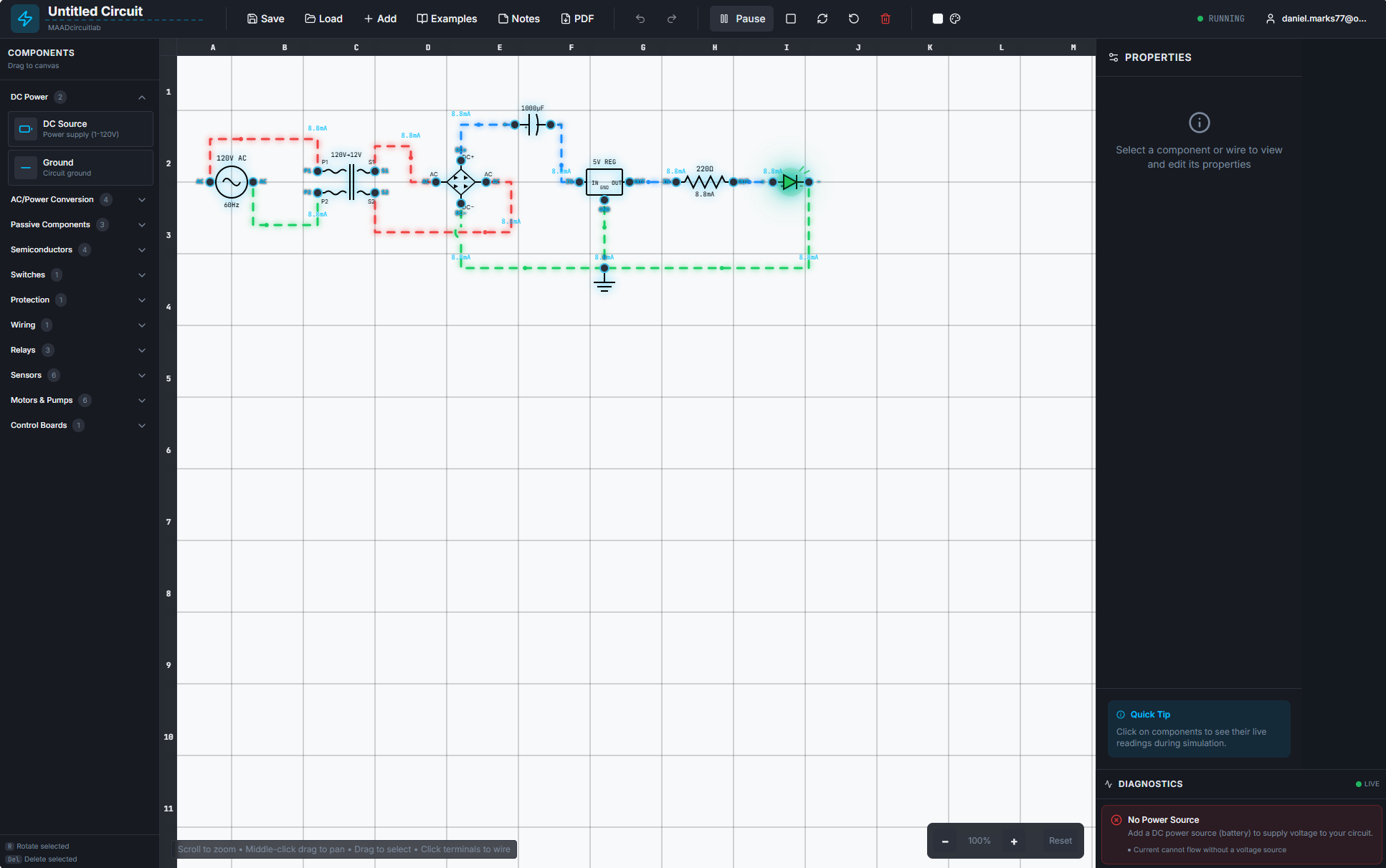
Task: Stop the simulation with square icon
Action: click(x=791, y=19)
